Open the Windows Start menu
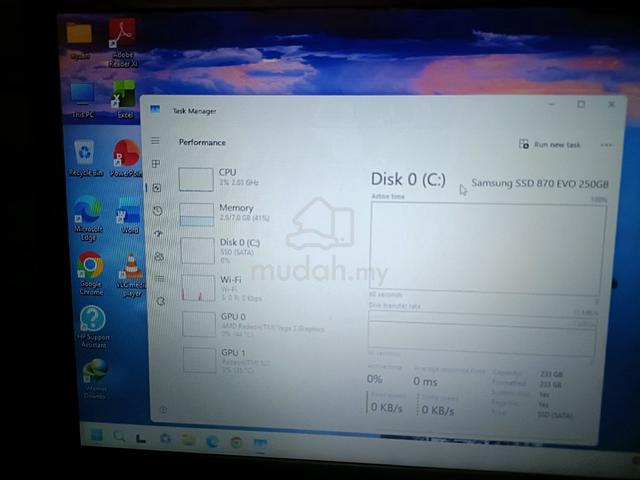640x480 pixels. tap(97, 435)
